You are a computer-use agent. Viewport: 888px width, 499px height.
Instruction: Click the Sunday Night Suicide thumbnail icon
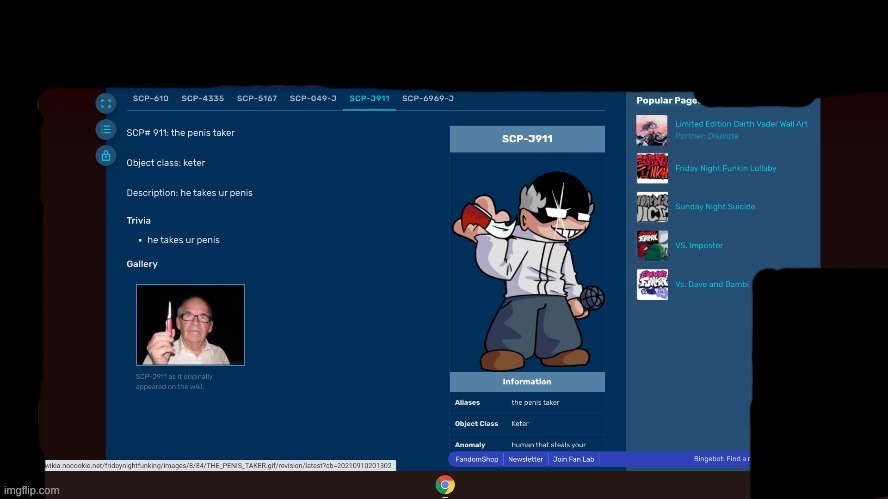(x=652, y=207)
